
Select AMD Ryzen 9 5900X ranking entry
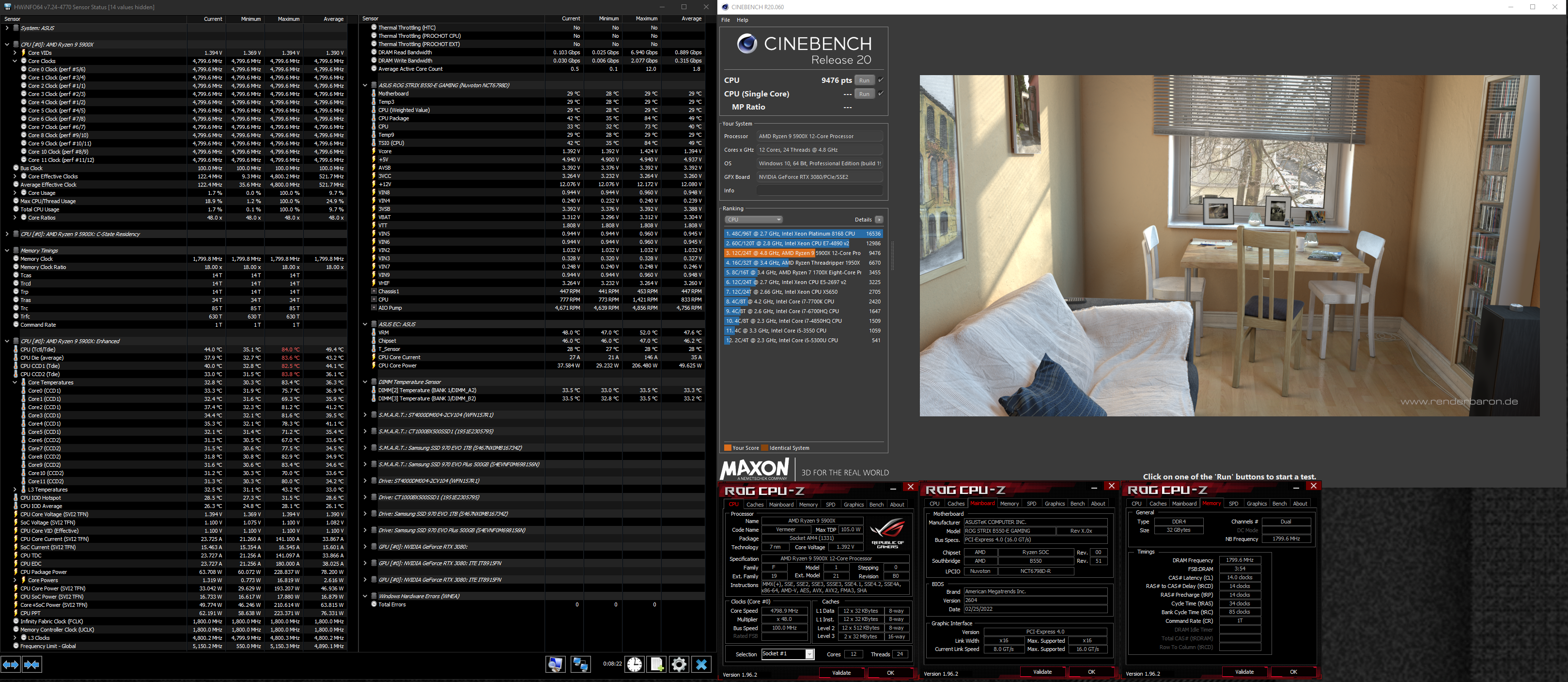[x=804, y=253]
